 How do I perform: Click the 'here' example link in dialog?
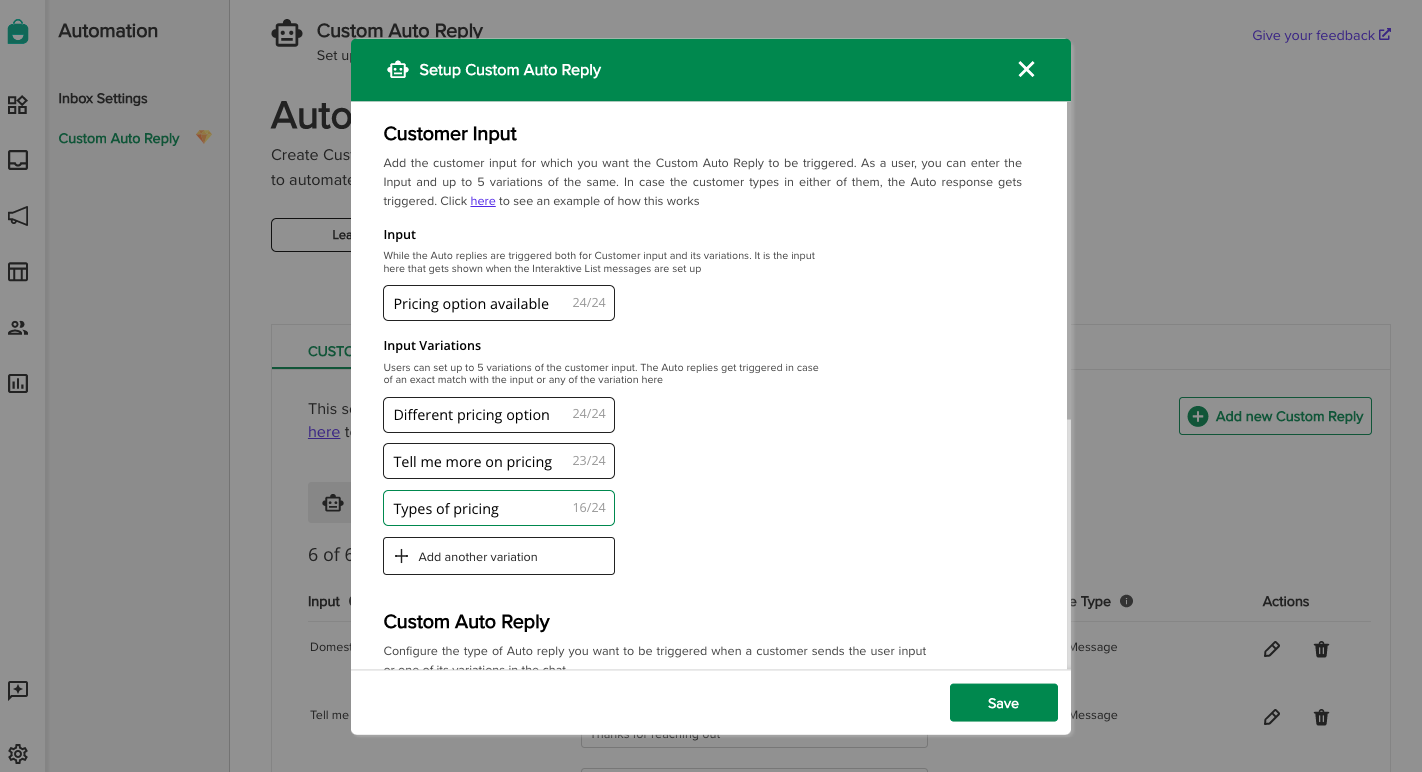tap(483, 201)
